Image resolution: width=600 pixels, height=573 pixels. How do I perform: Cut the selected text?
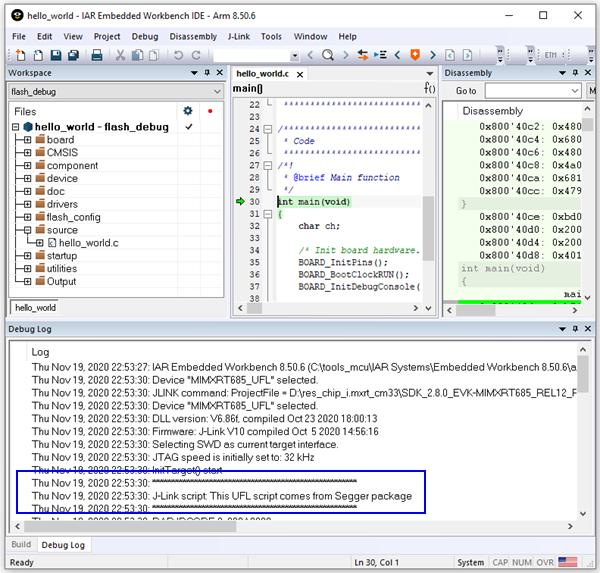[121, 56]
